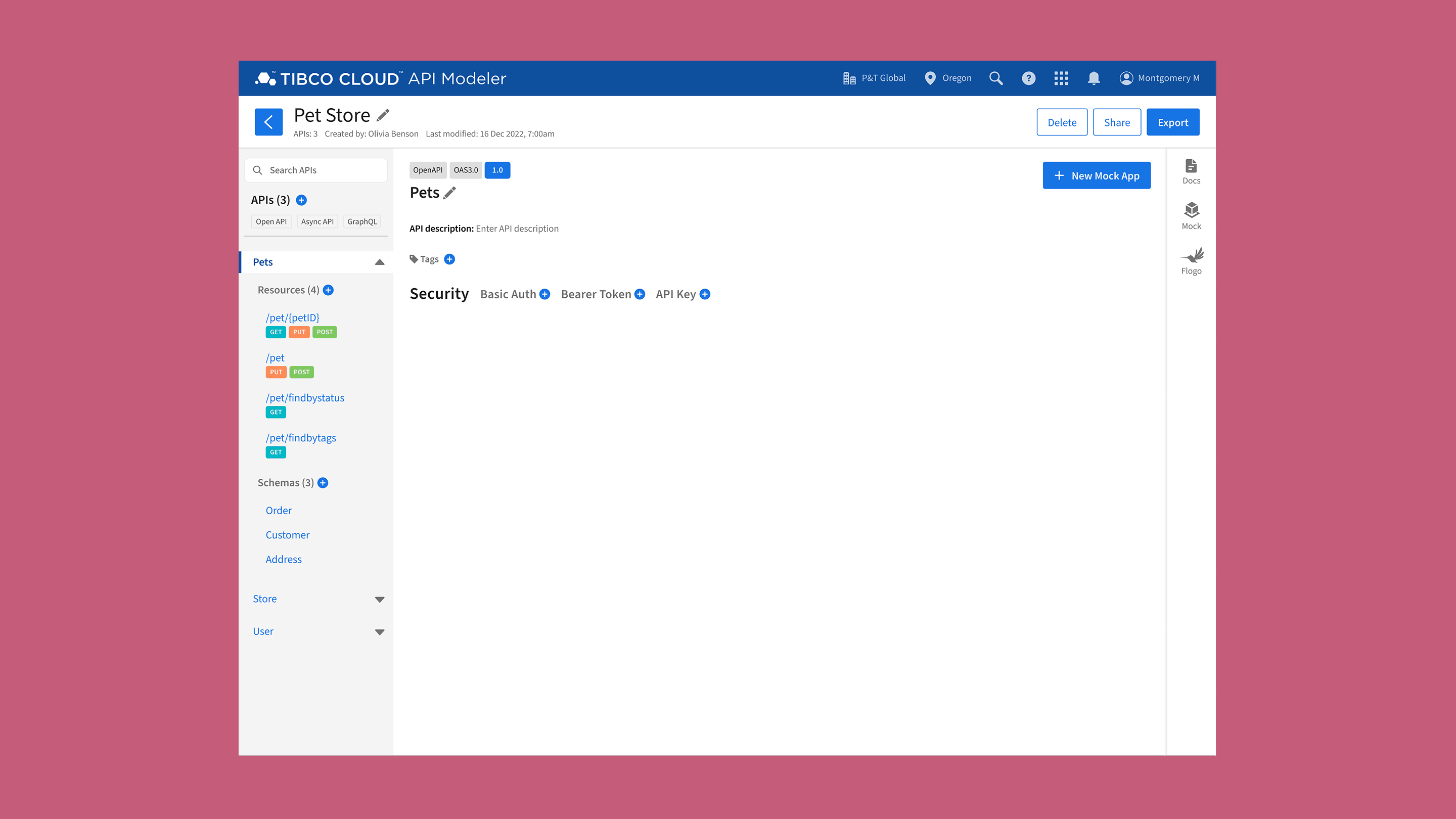Viewport: 1456px width, 819px height.
Task: Click the notifications bell icon
Action: (x=1094, y=78)
